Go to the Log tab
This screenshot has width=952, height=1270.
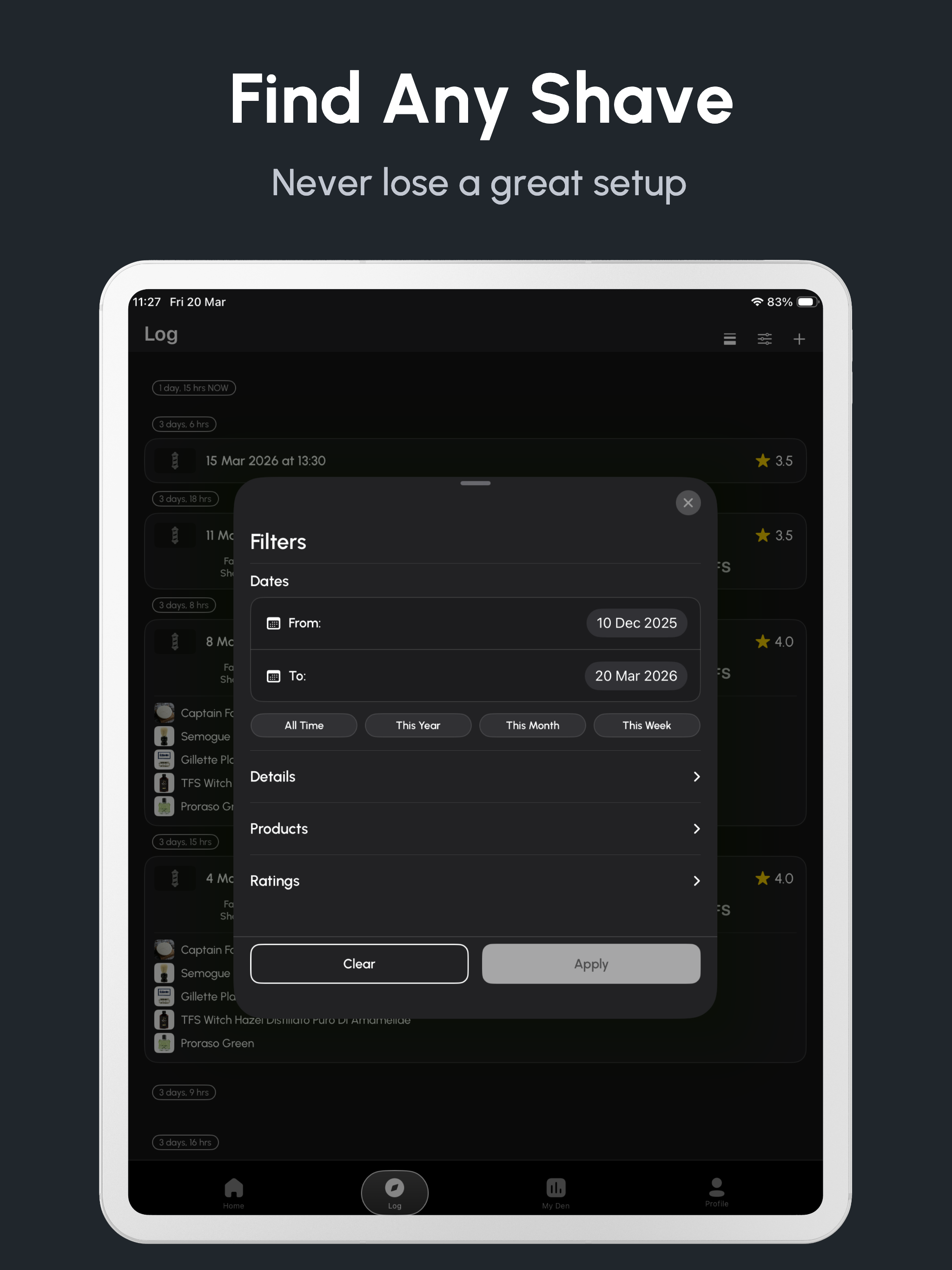[395, 1192]
